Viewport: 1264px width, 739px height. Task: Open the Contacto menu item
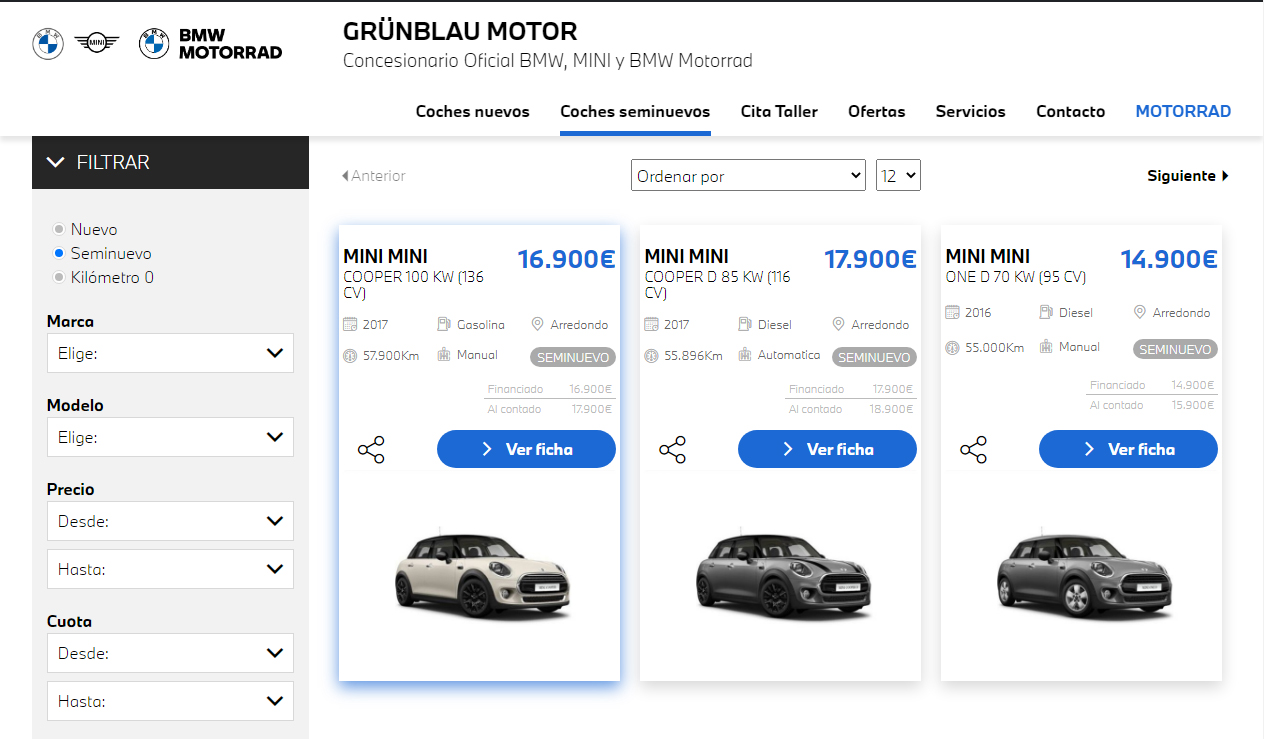(1071, 111)
